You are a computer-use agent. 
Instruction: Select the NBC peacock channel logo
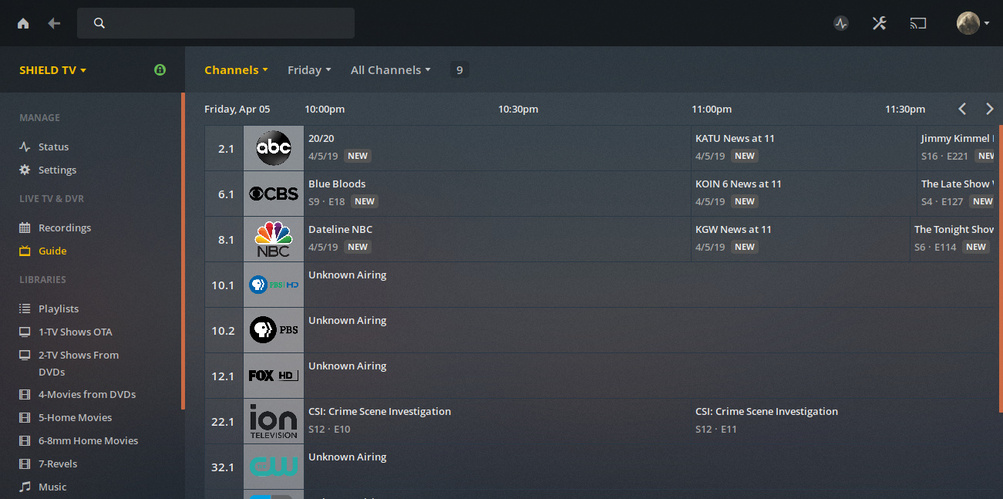point(274,239)
